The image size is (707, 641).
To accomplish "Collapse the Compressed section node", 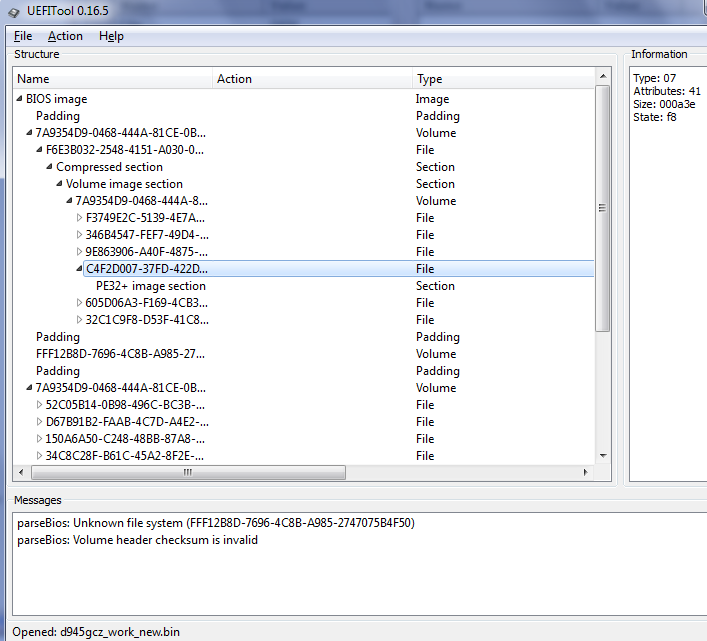I will coord(50,166).
